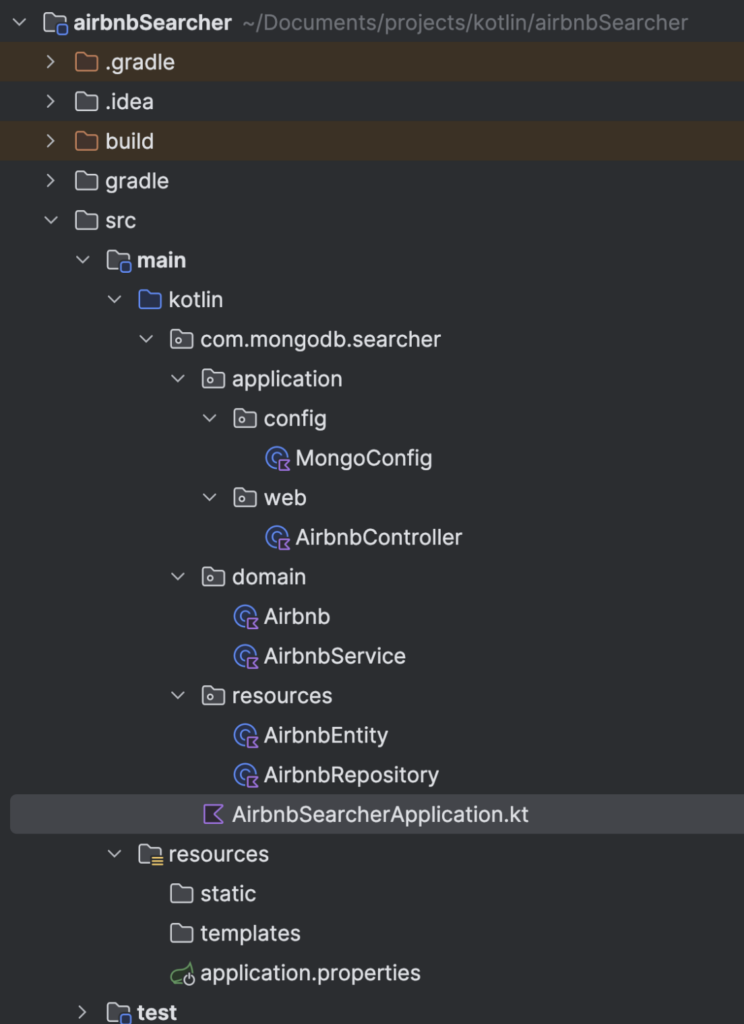This screenshot has width=744, height=1024.
Task: Click the Spring leaf icon for application.properties
Action: [x=182, y=973]
